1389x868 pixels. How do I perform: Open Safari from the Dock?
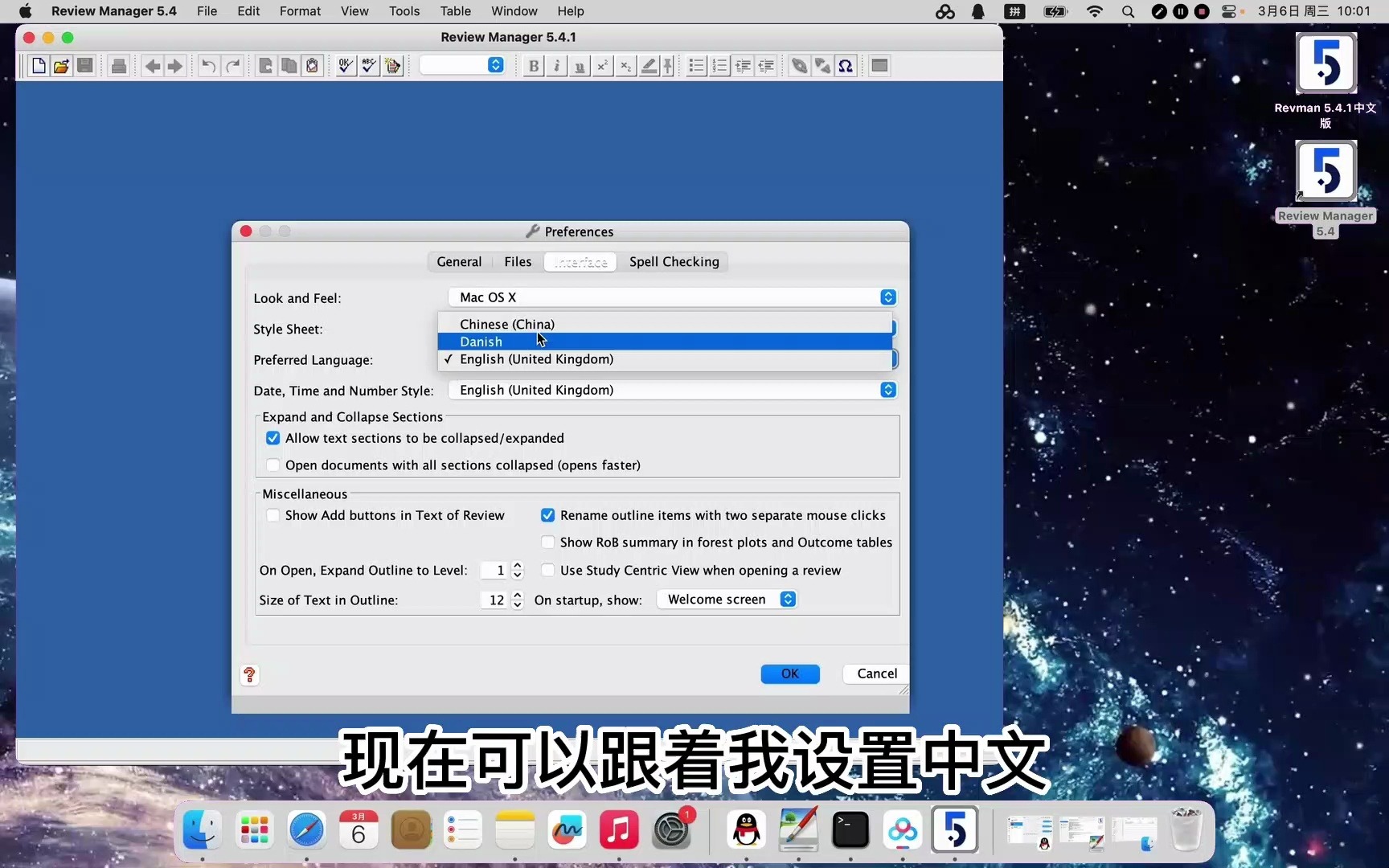click(306, 829)
